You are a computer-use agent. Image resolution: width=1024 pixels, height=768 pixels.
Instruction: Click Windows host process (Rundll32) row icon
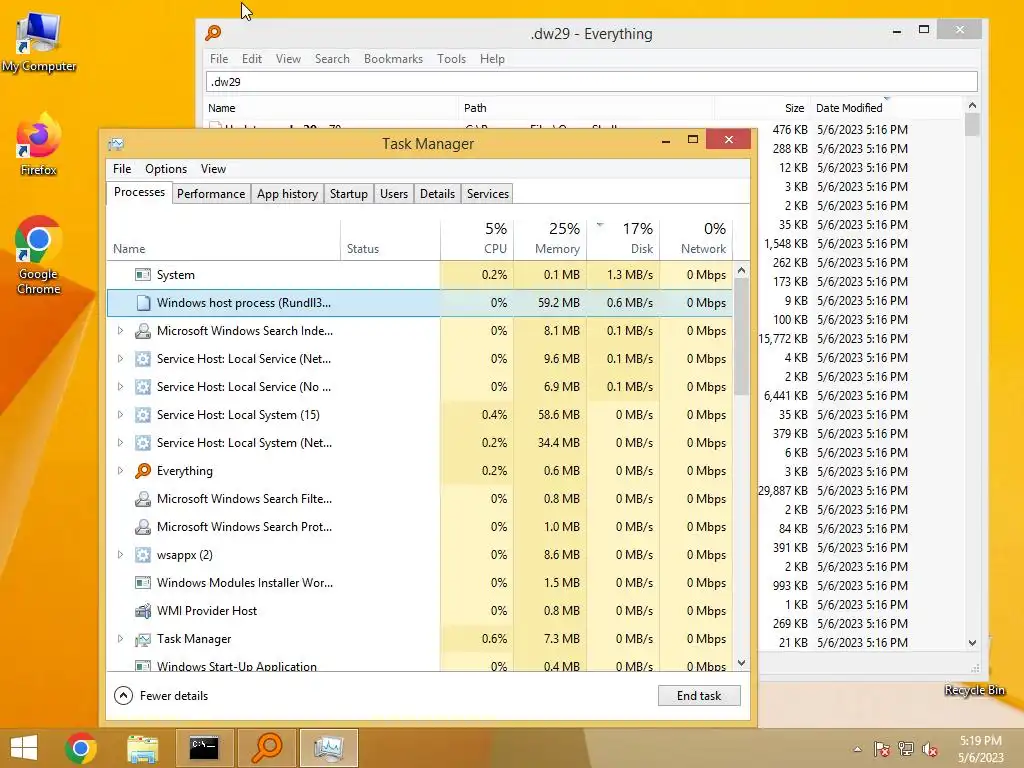[x=142, y=303]
